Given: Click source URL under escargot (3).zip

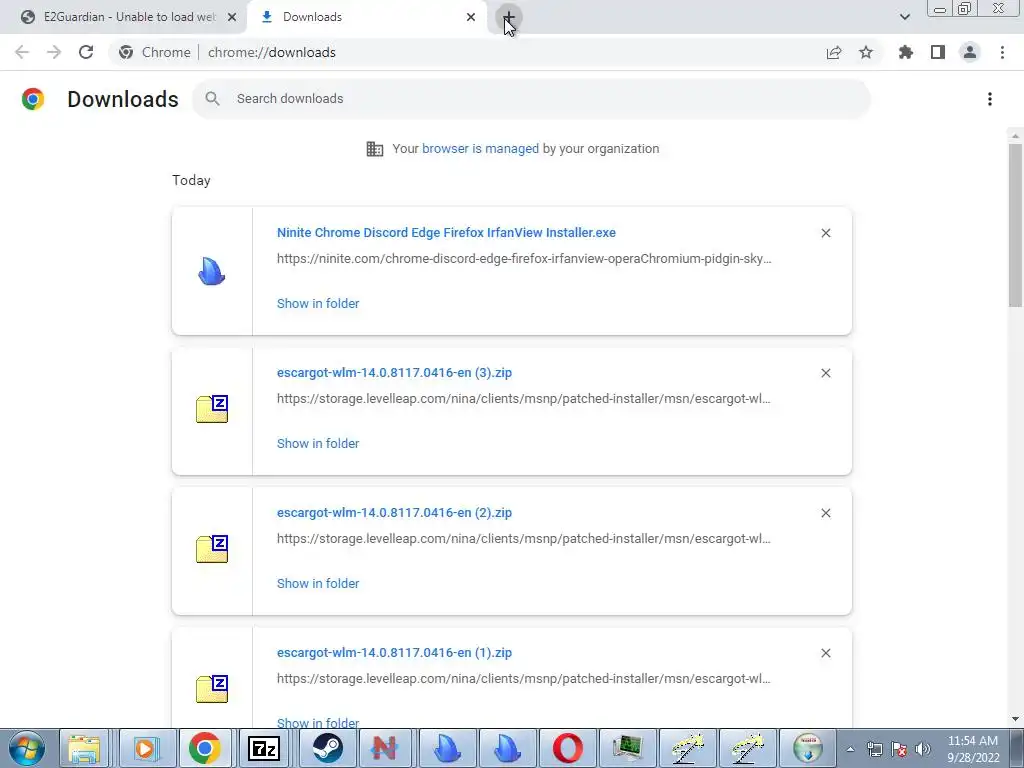Looking at the screenshot, I should click(524, 398).
